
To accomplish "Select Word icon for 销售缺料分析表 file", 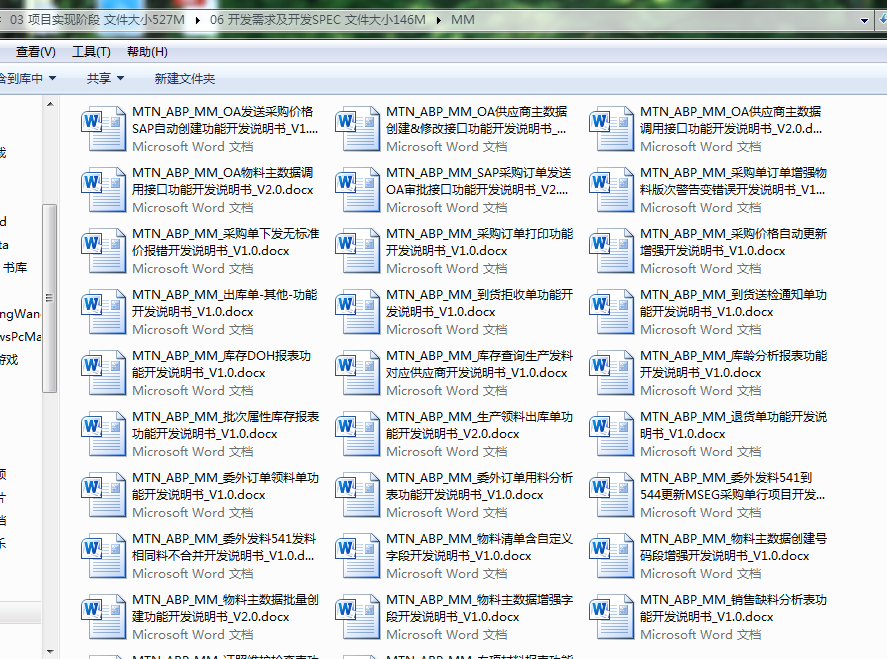I will coord(611,617).
